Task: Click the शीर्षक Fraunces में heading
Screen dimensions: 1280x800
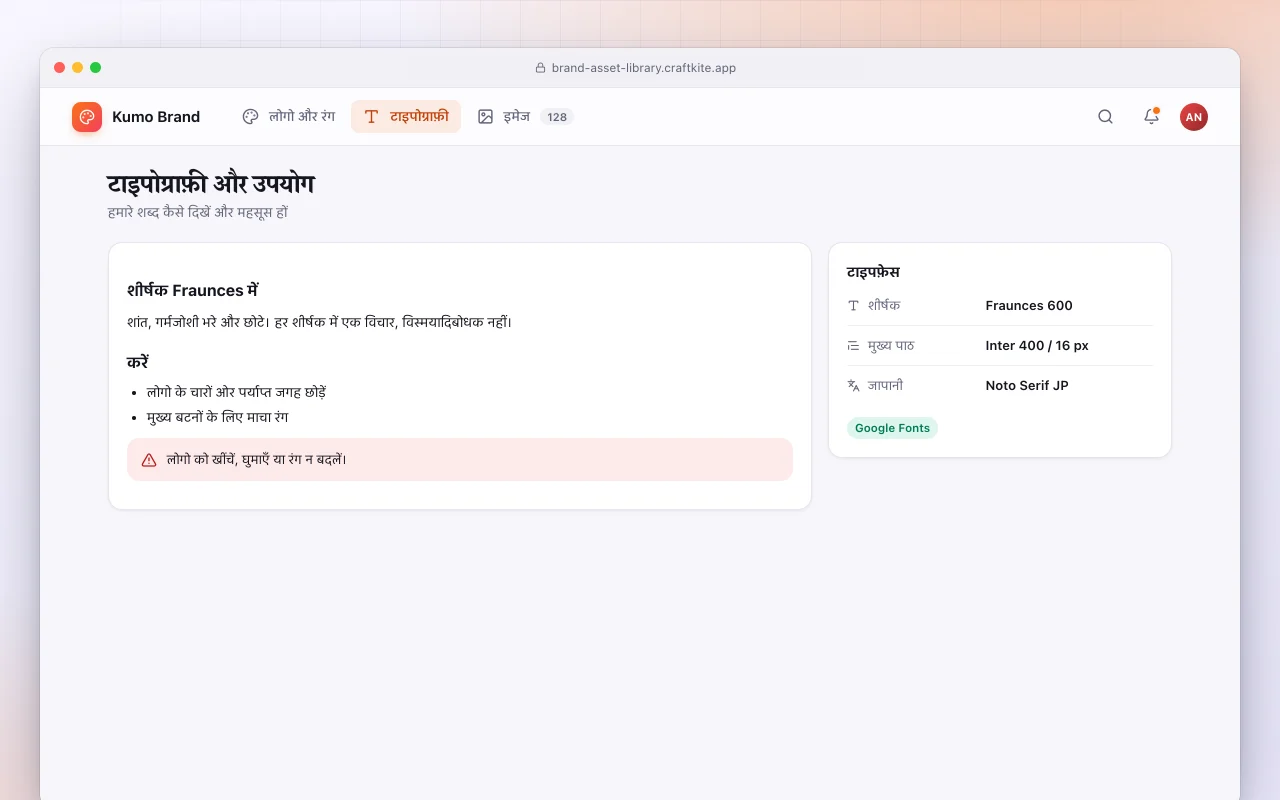Action: coord(193,290)
